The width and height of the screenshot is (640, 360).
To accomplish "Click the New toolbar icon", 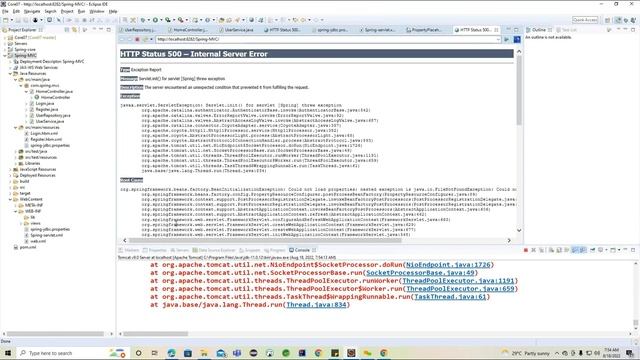I will coord(6,20).
